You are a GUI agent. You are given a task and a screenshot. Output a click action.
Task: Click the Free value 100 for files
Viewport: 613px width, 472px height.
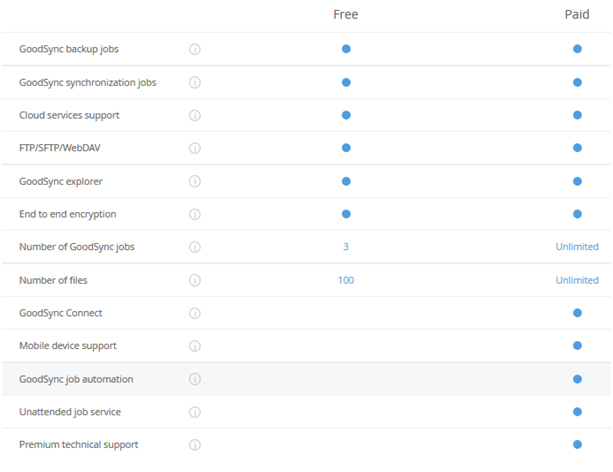point(346,280)
